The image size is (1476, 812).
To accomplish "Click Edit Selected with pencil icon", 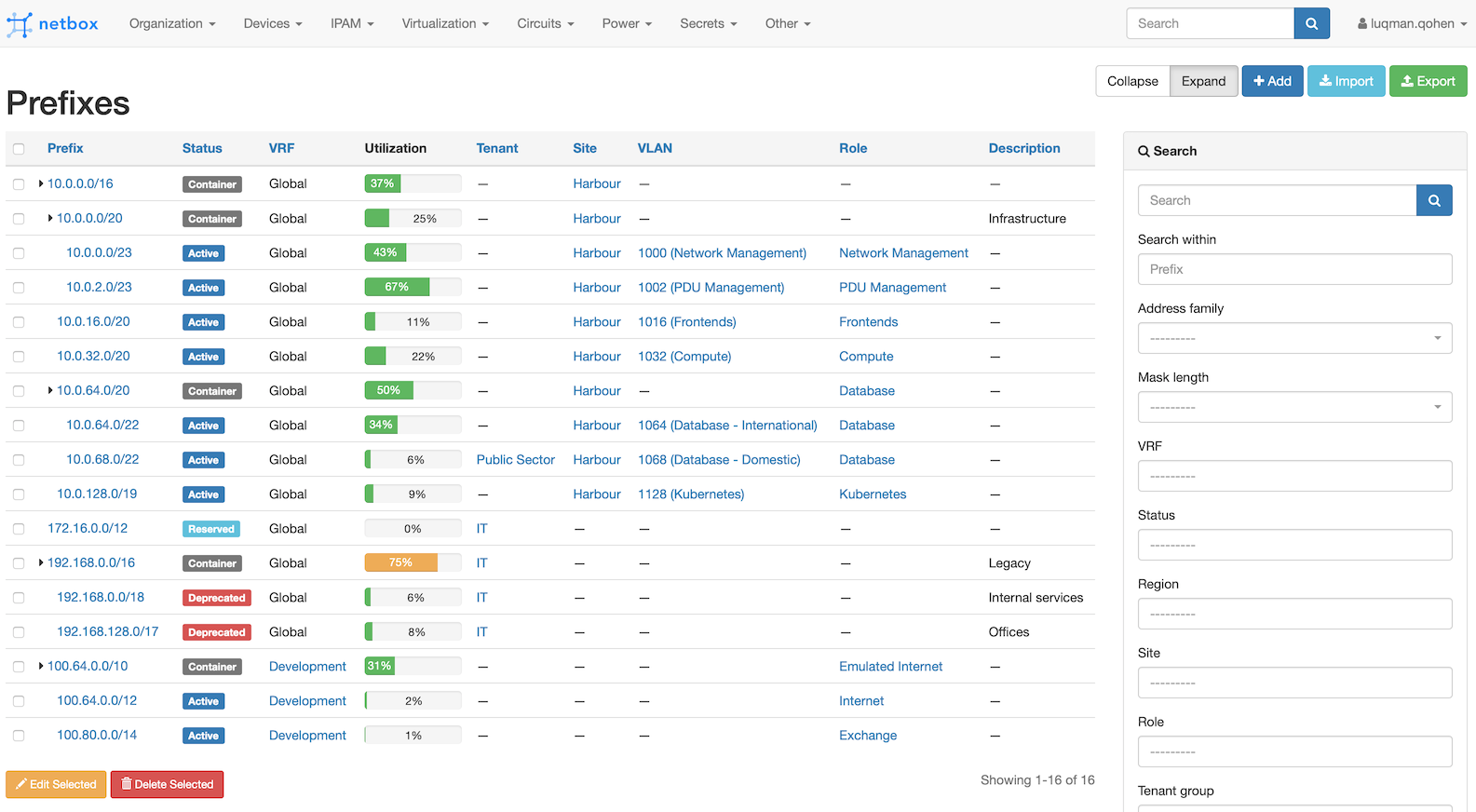I will pos(56,784).
